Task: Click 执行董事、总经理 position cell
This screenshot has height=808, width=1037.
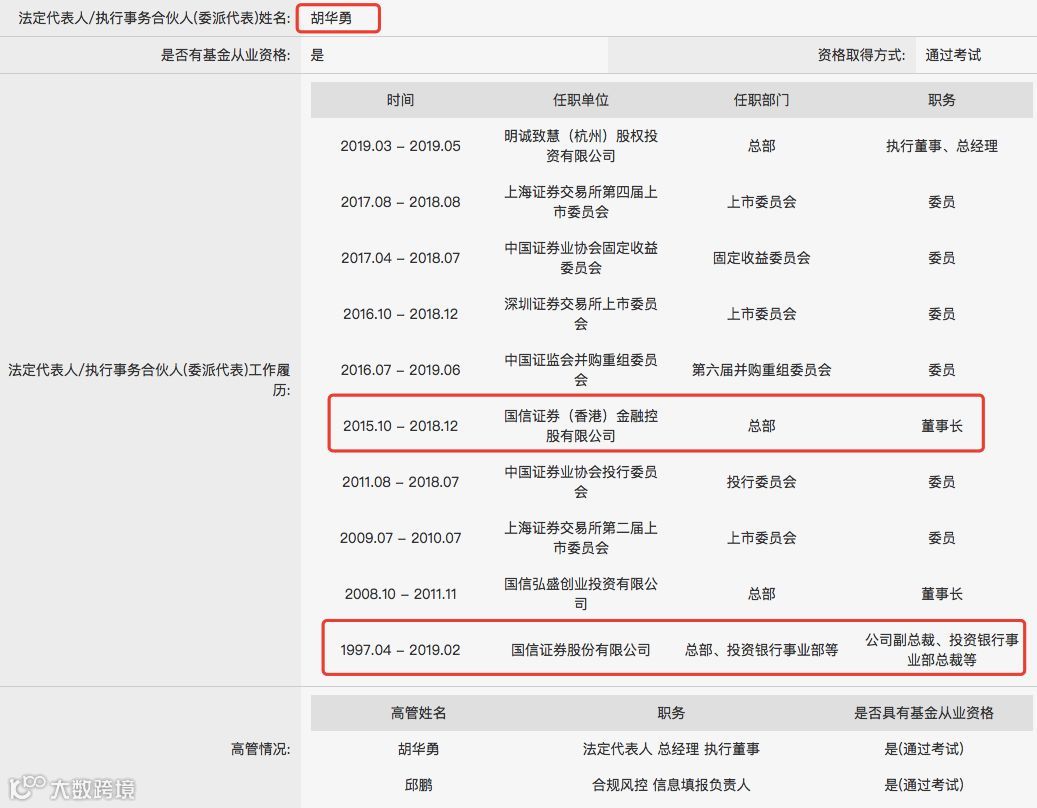Action: click(x=942, y=146)
